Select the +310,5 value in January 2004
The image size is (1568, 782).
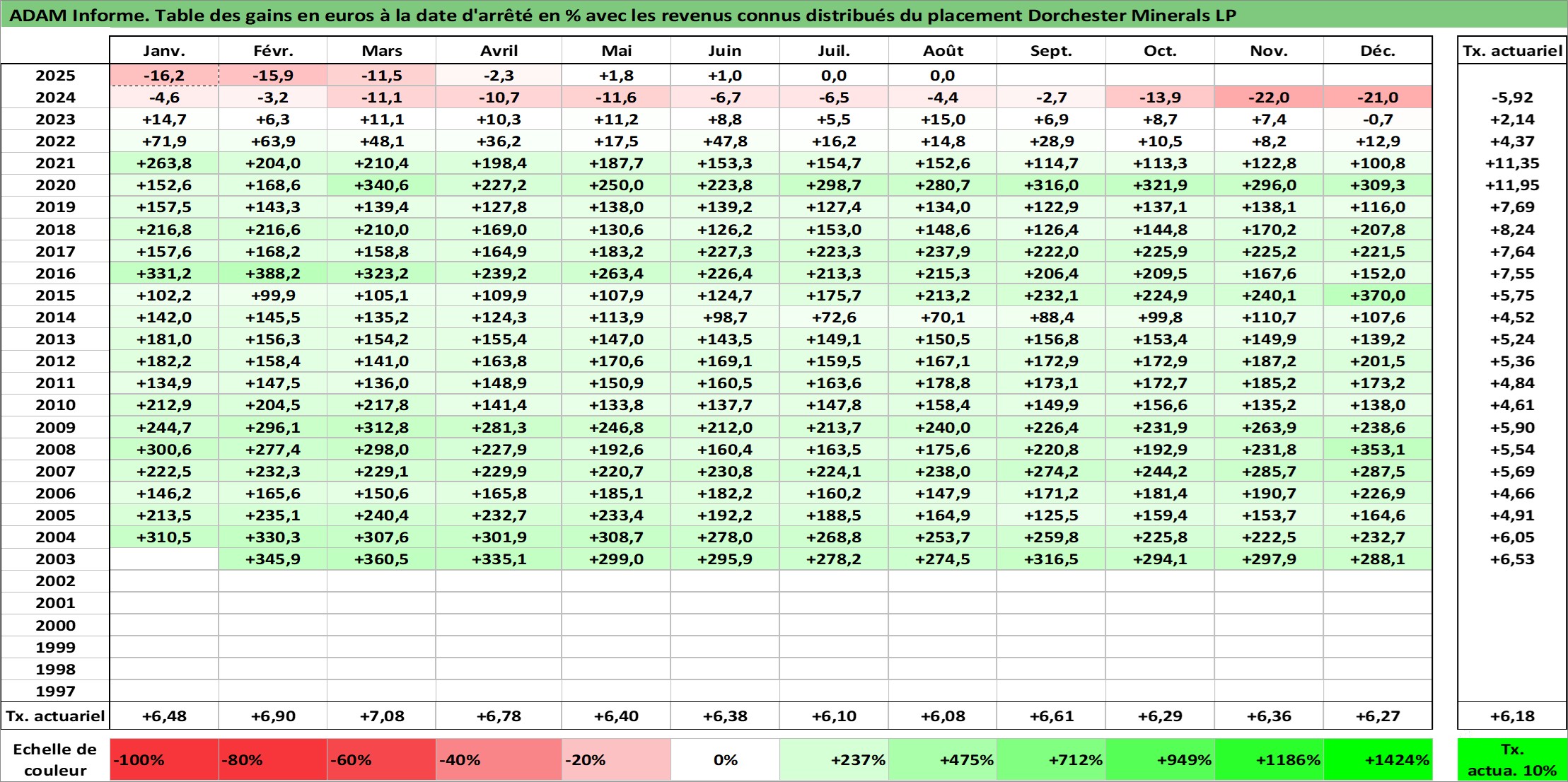tap(164, 537)
